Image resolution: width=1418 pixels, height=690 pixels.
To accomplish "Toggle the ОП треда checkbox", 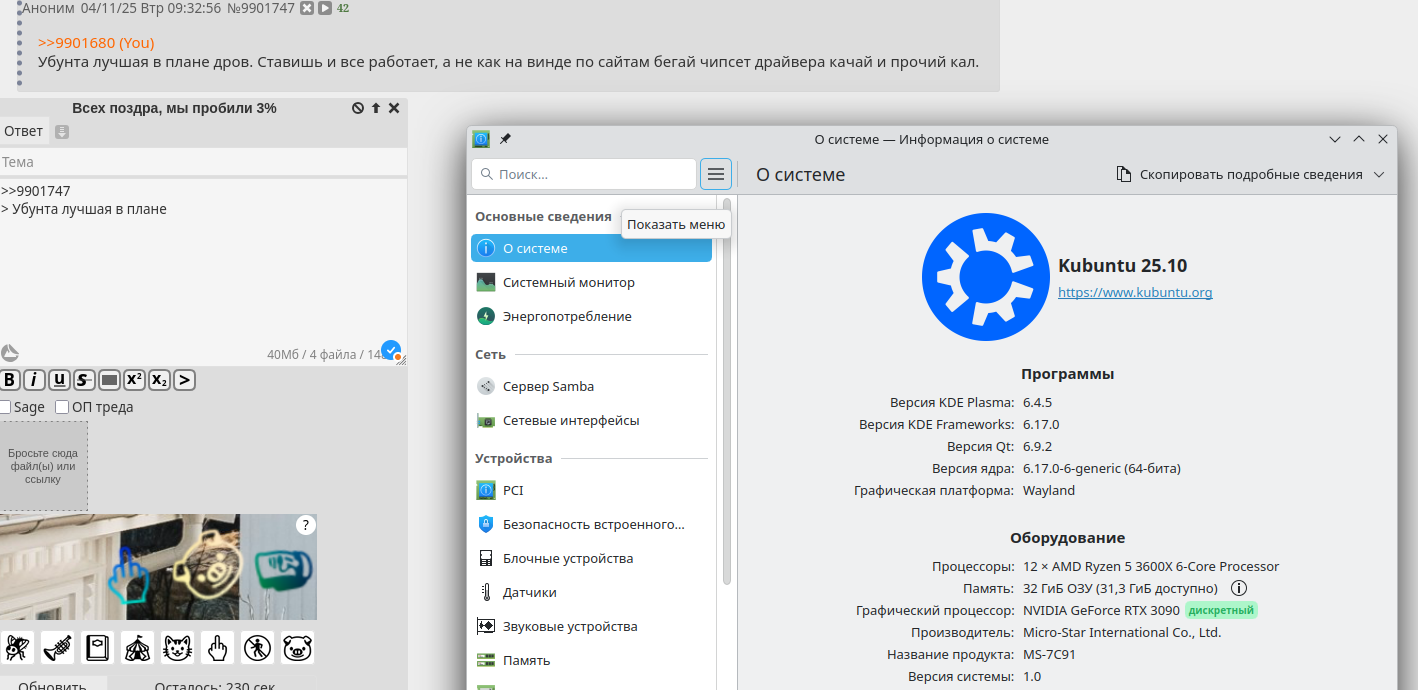I will tap(62, 407).
